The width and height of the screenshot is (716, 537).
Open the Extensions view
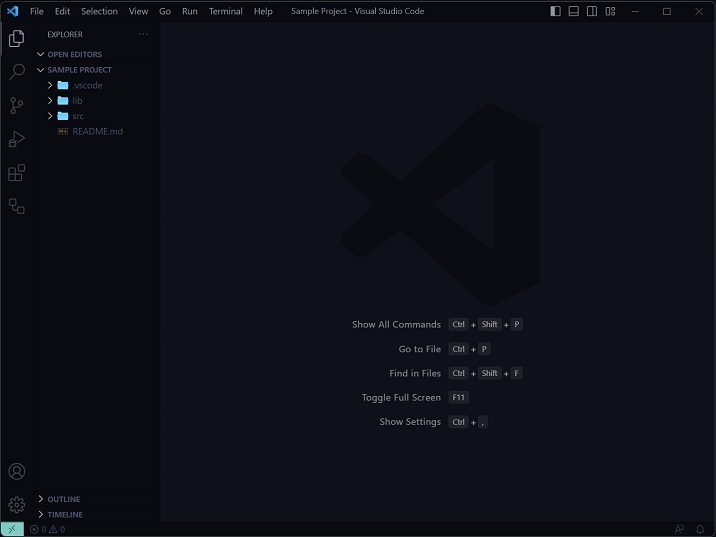click(16, 173)
